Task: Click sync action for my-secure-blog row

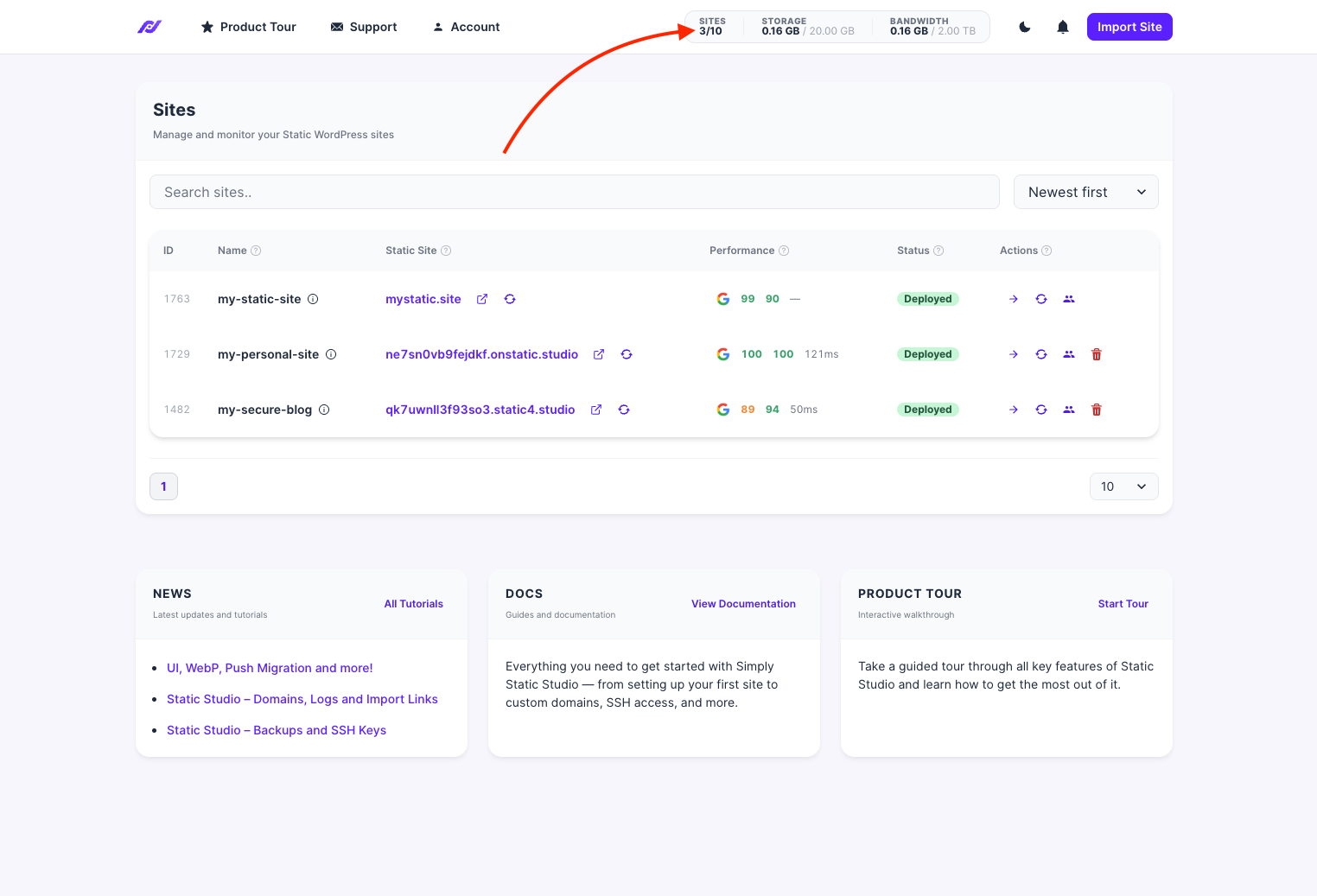Action: 1041,410
